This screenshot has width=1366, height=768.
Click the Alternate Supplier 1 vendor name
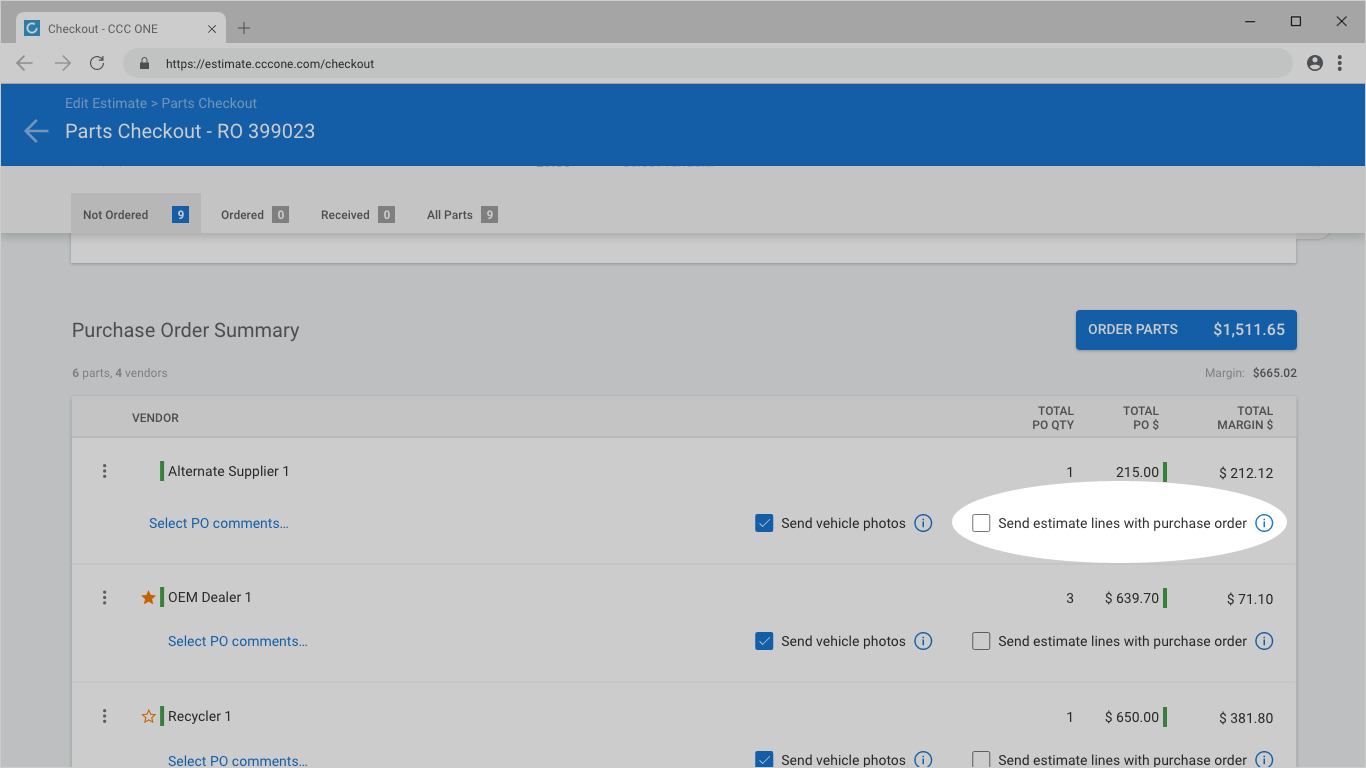[x=228, y=471]
